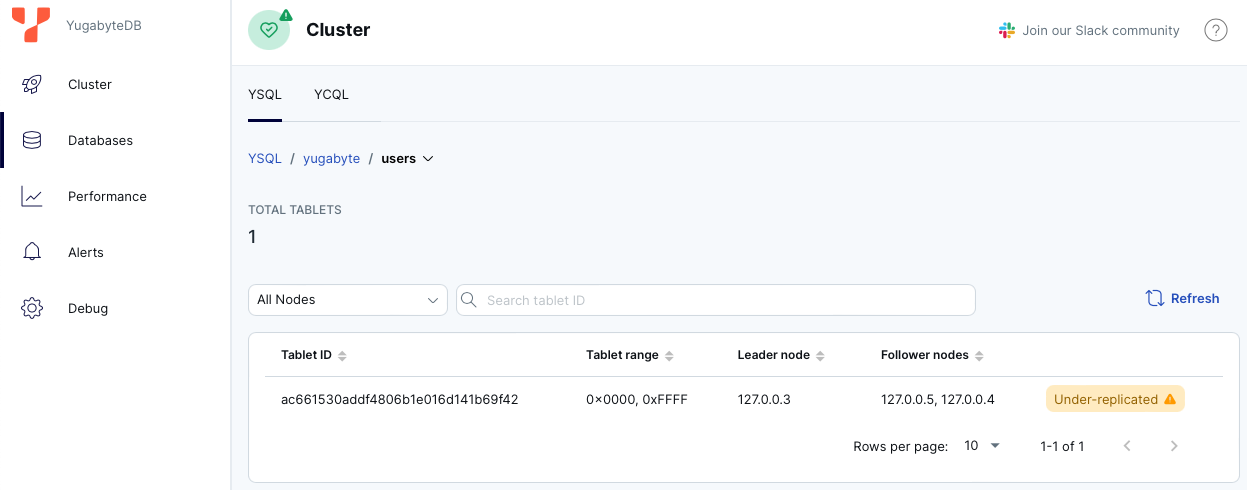Open the help question mark icon
Image resolution: width=1247 pixels, height=490 pixels.
click(1215, 31)
